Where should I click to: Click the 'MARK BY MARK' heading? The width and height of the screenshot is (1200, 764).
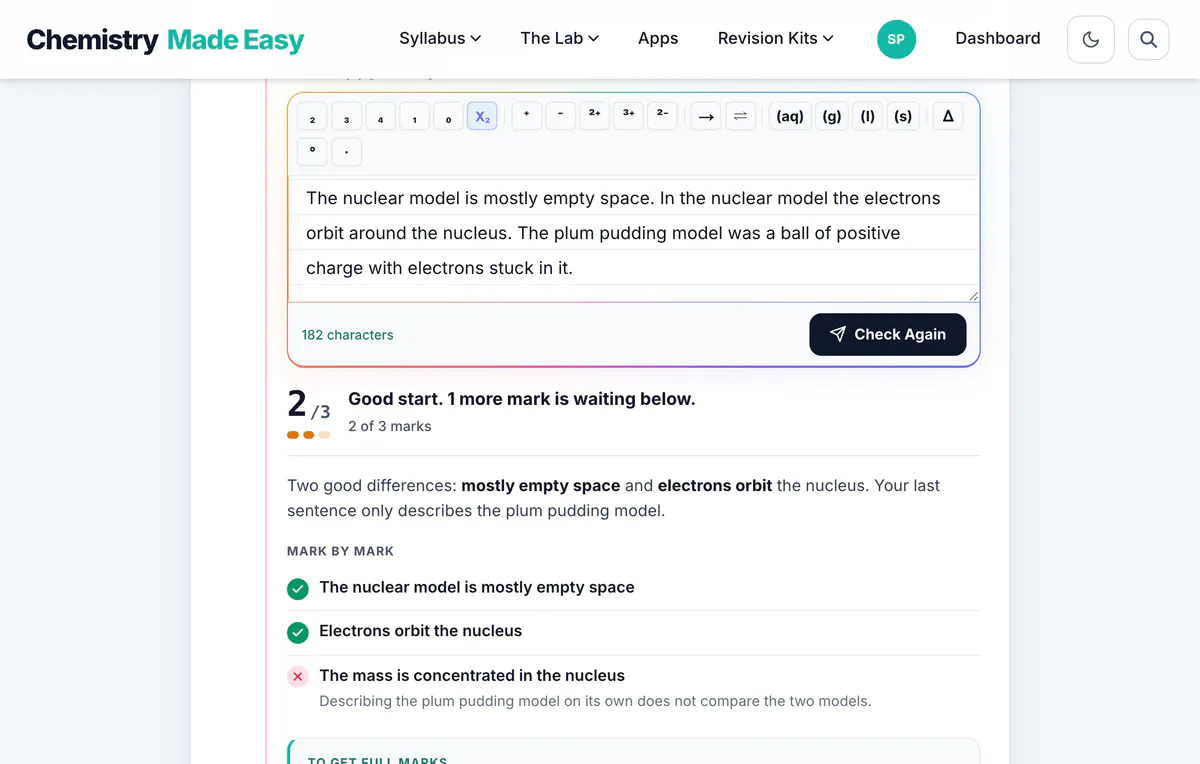[x=340, y=551]
